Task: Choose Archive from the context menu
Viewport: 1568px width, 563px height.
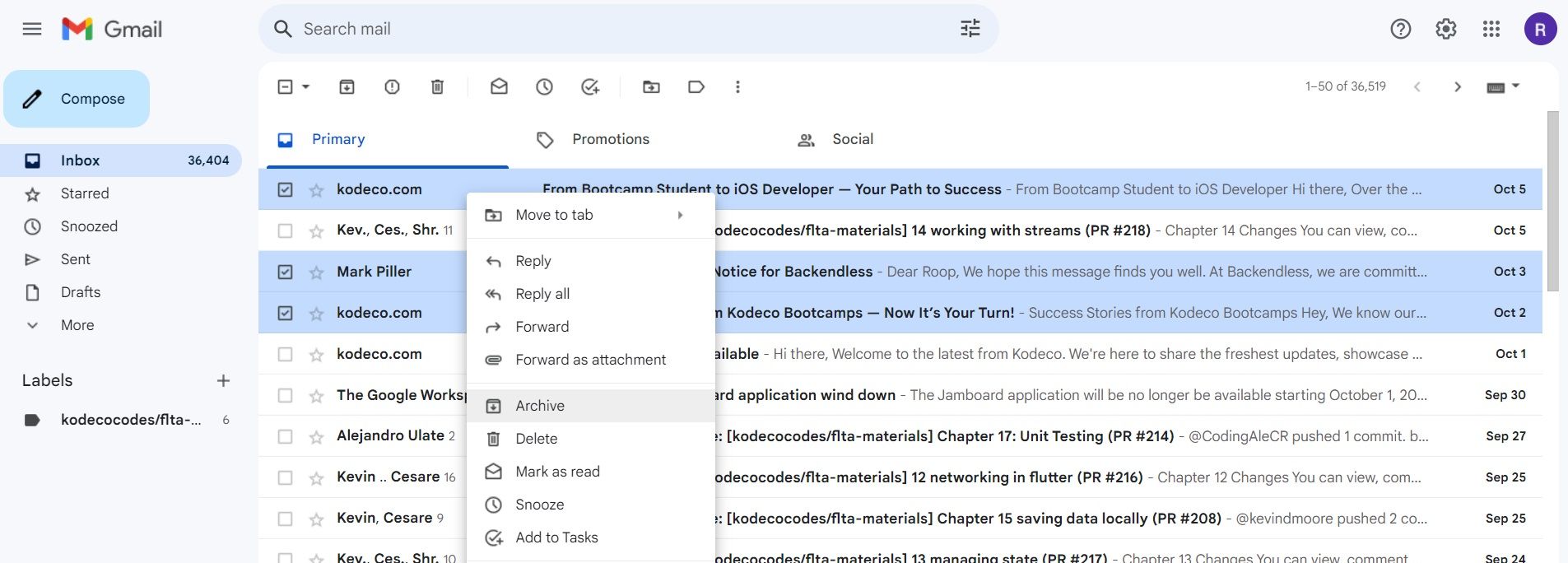Action: (x=540, y=406)
